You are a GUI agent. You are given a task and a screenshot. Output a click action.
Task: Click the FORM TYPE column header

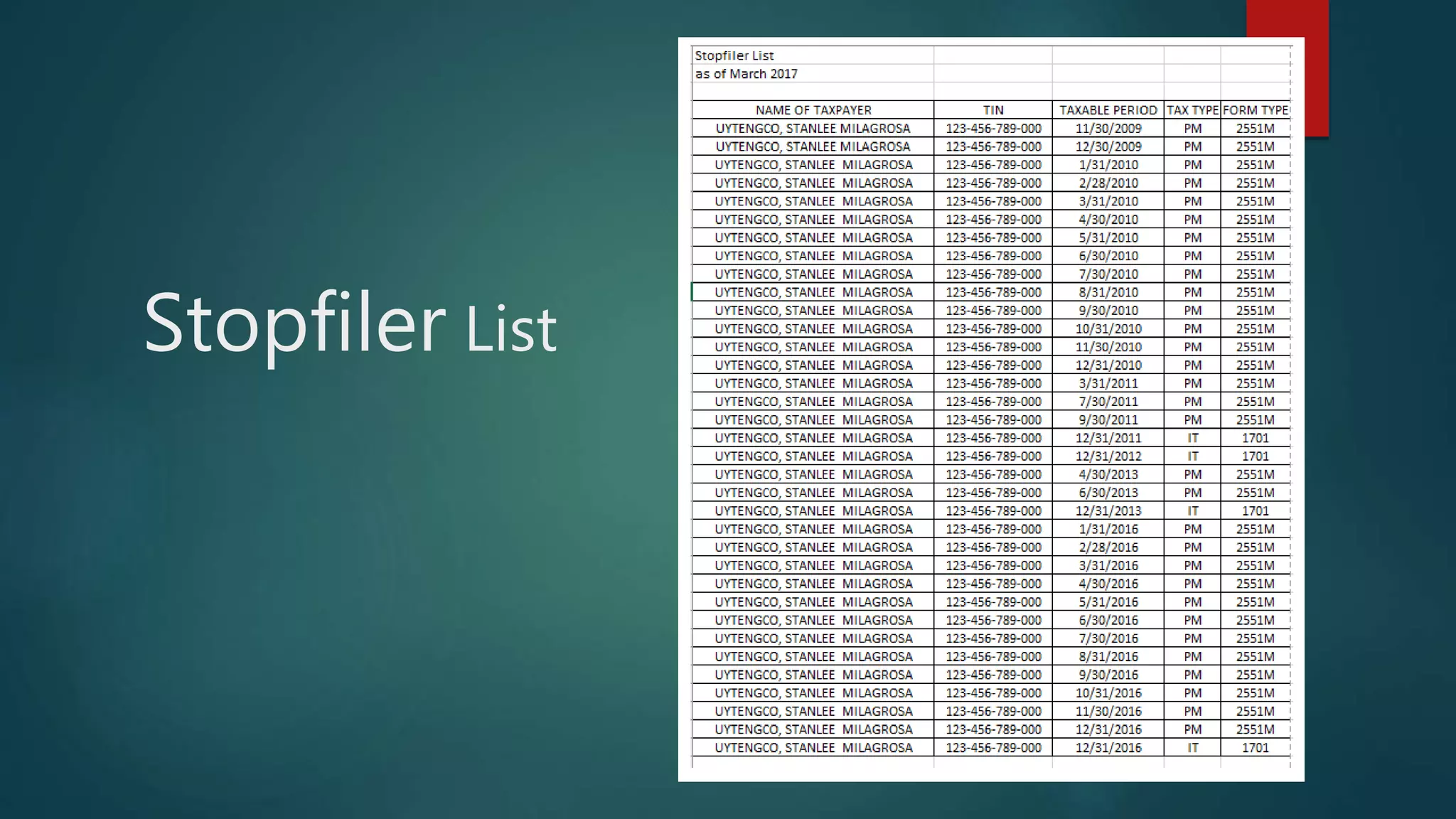[x=1255, y=110]
